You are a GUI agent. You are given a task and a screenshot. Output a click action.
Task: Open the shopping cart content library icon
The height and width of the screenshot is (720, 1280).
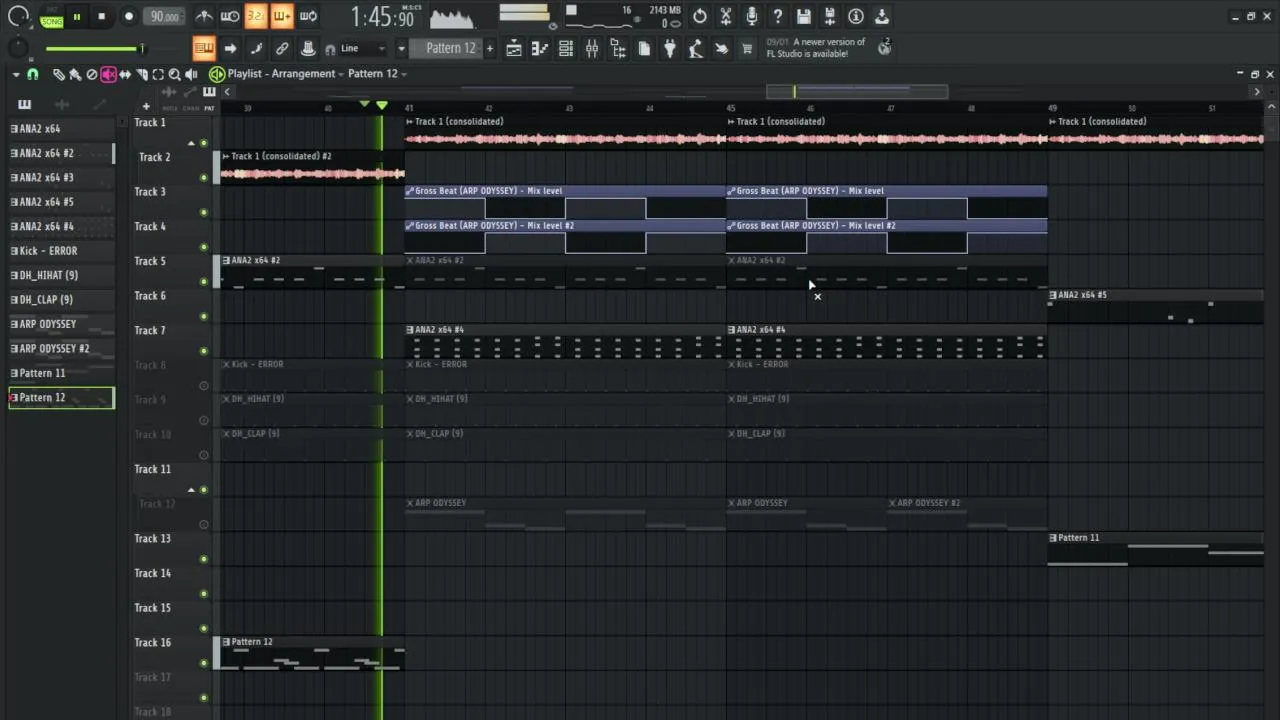[x=747, y=48]
